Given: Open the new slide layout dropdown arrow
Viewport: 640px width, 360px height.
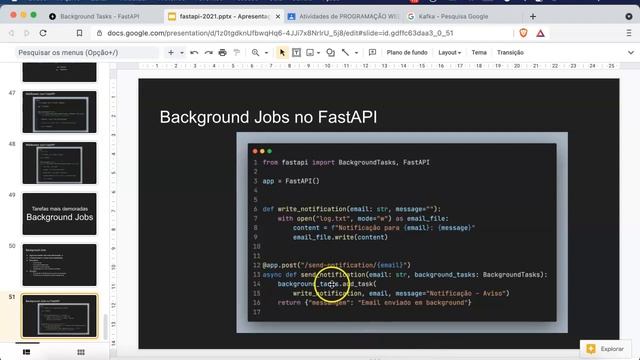Looking at the screenshot, I should tap(182, 53).
